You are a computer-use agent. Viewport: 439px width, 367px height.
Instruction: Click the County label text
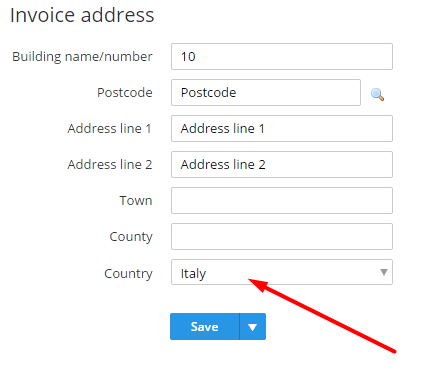[x=131, y=237]
